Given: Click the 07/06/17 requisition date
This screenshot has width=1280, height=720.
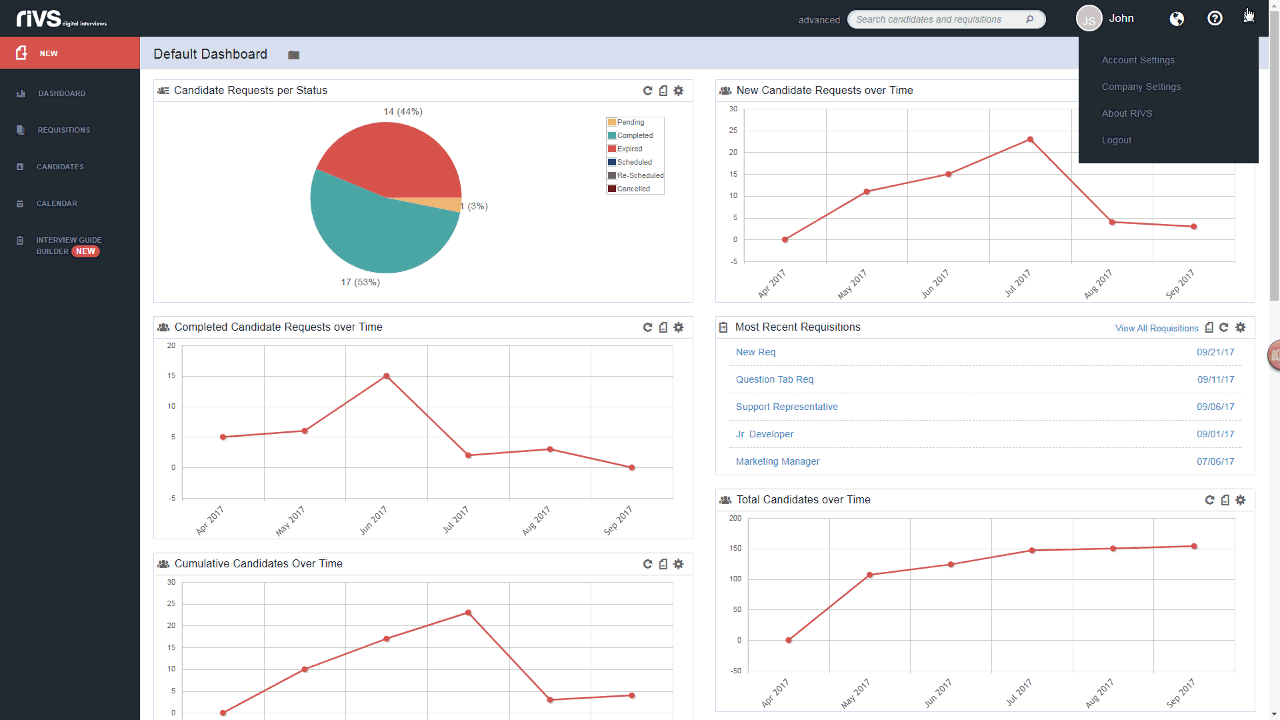Looking at the screenshot, I should click(1215, 462).
